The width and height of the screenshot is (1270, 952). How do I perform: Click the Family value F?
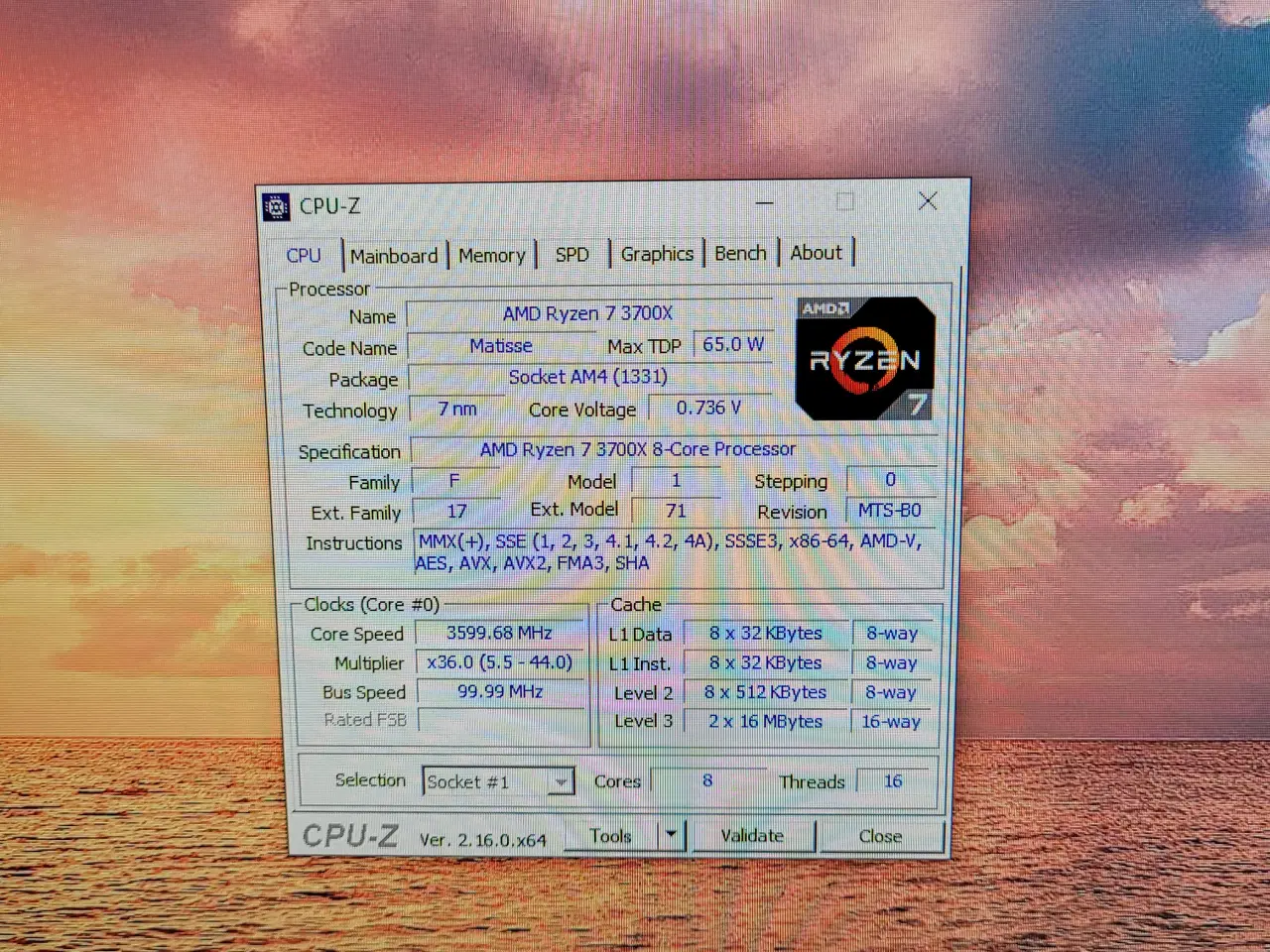point(454,480)
